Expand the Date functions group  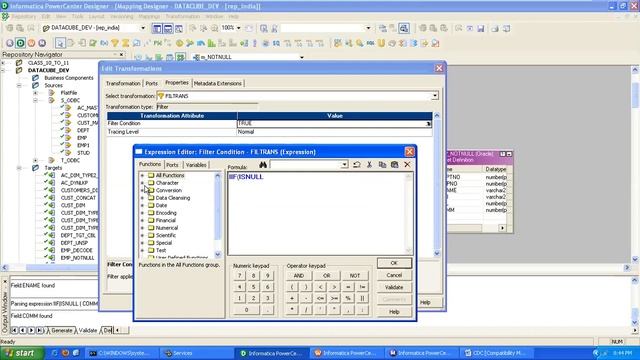point(142,205)
